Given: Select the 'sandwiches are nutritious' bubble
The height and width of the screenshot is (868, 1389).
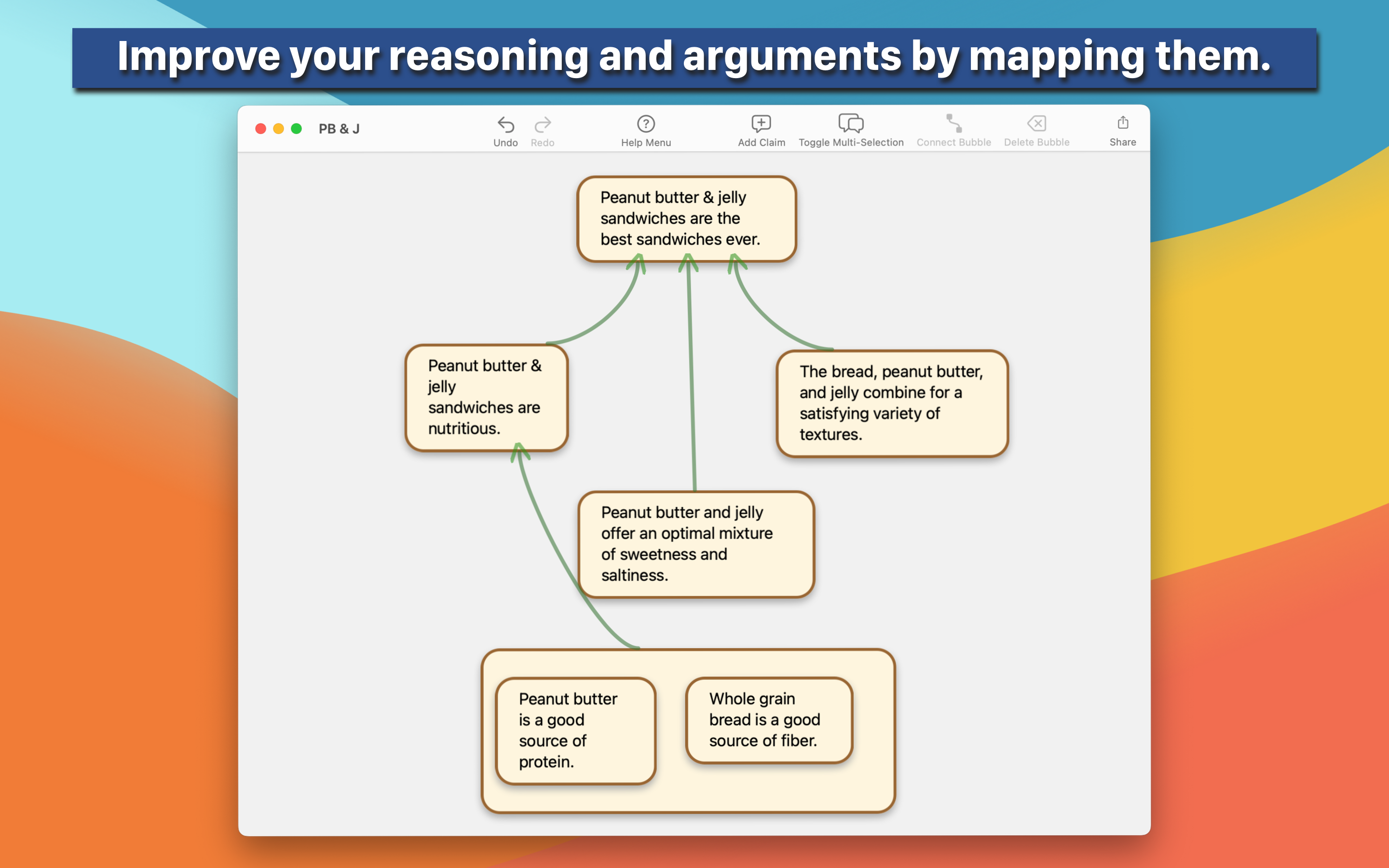Looking at the screenshot, I should tap(486, 397).
